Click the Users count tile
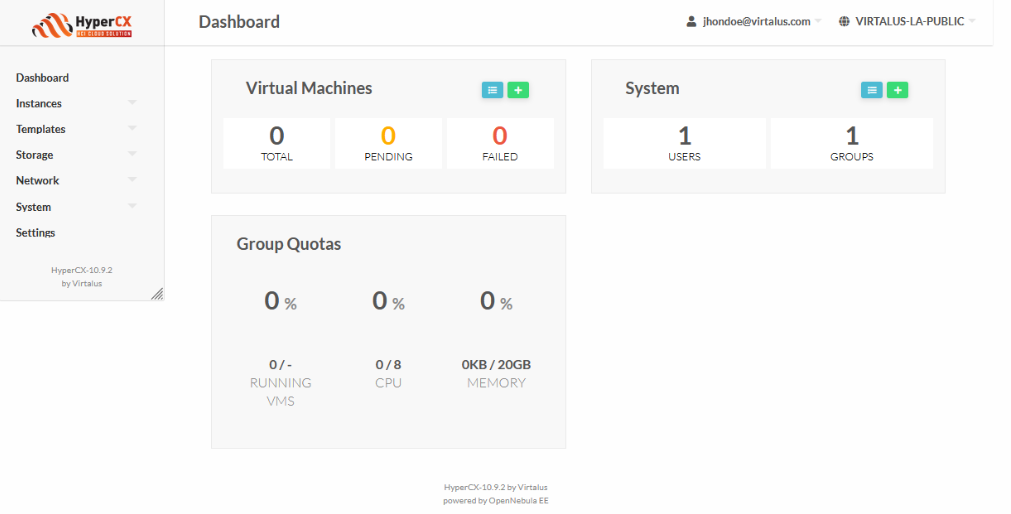The height and width of the screenshot is (514, 1011). pos(685,143)
